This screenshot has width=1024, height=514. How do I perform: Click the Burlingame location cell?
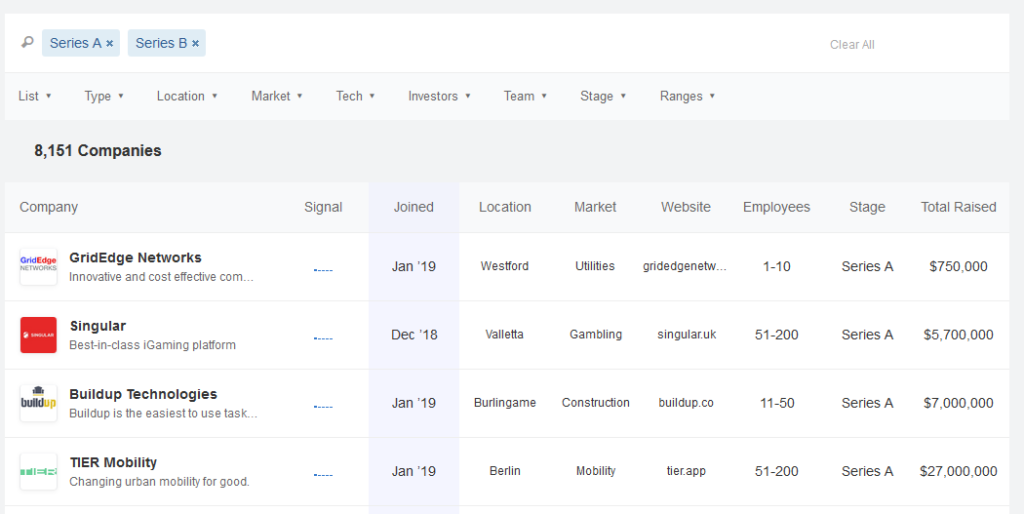click(505, 403)
